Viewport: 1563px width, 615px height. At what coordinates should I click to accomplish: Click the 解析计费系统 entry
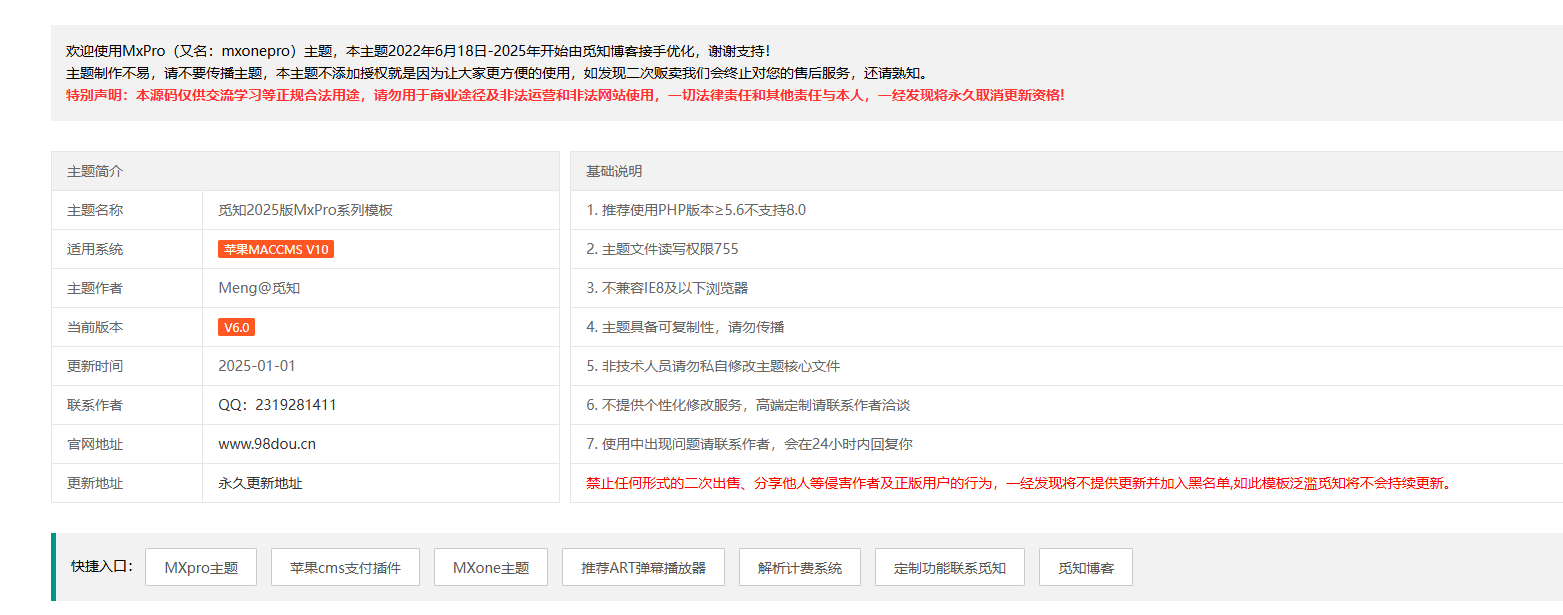tap(799, 566)
